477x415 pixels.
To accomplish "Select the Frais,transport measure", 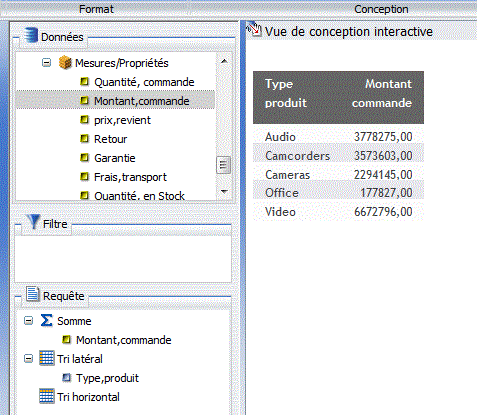I will pyautogui.click(x=130, y=177).
